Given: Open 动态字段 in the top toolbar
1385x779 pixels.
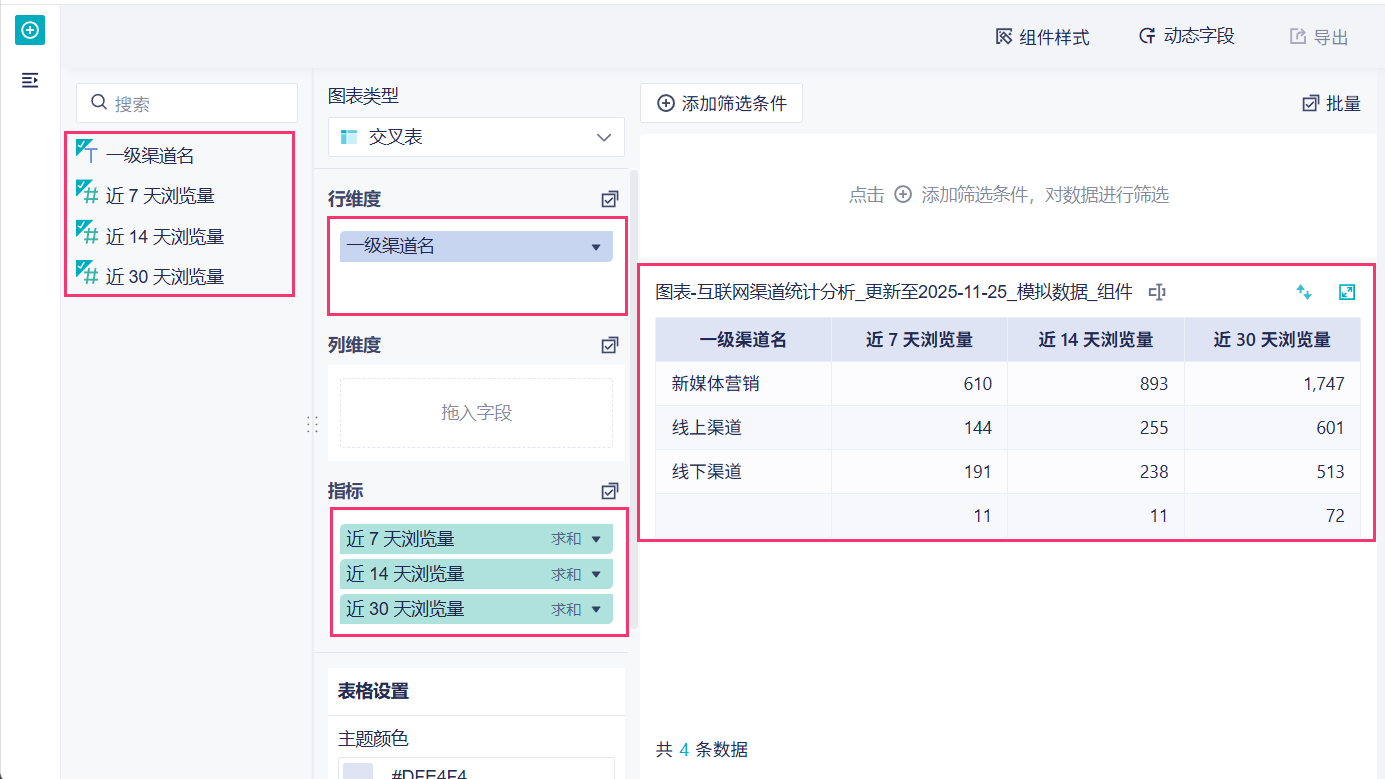Looking at the screenshot, I should pos(1187,37).
